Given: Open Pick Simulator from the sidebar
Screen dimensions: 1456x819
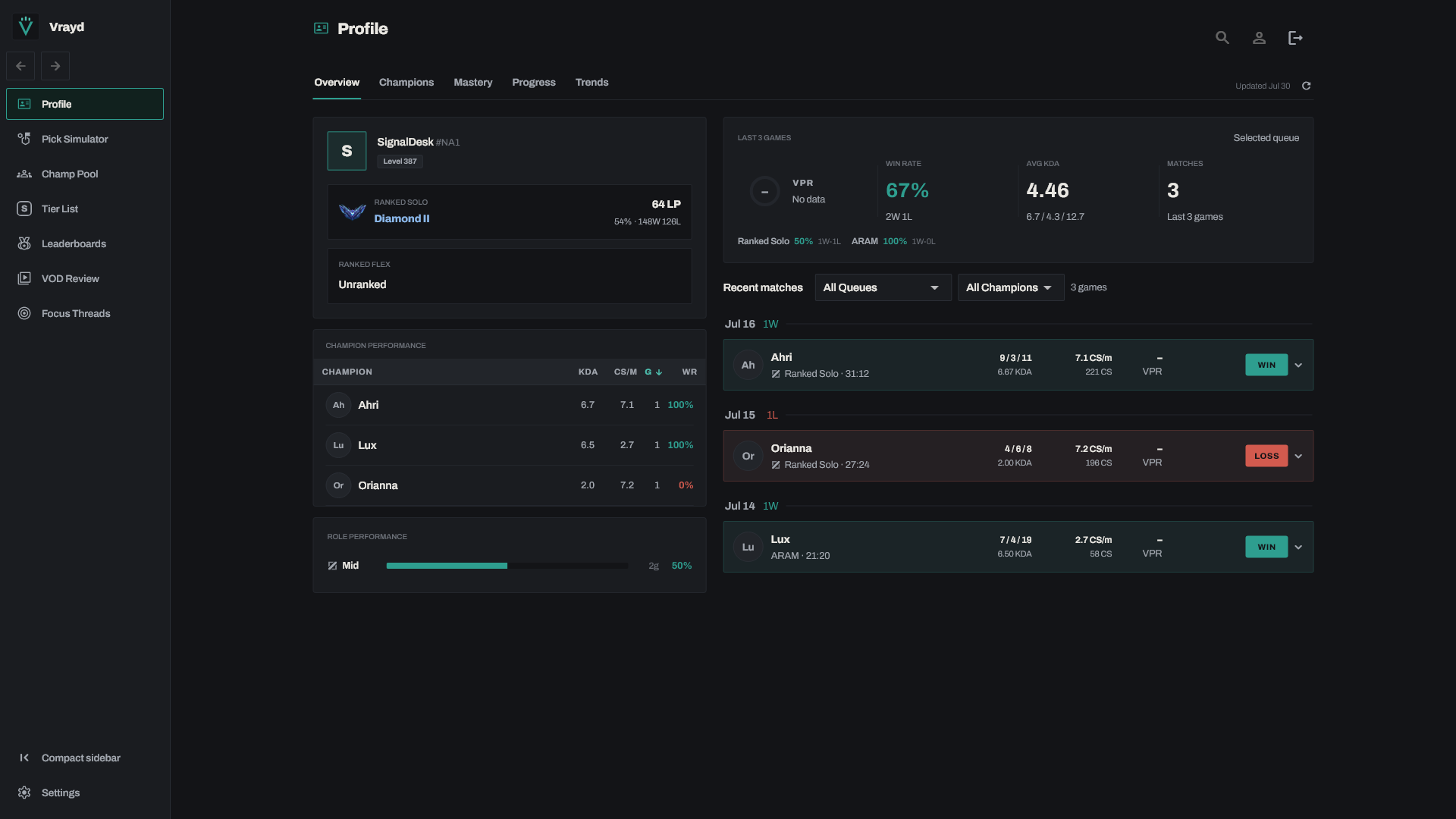Looking at the screenshot, I should [85, 139].
